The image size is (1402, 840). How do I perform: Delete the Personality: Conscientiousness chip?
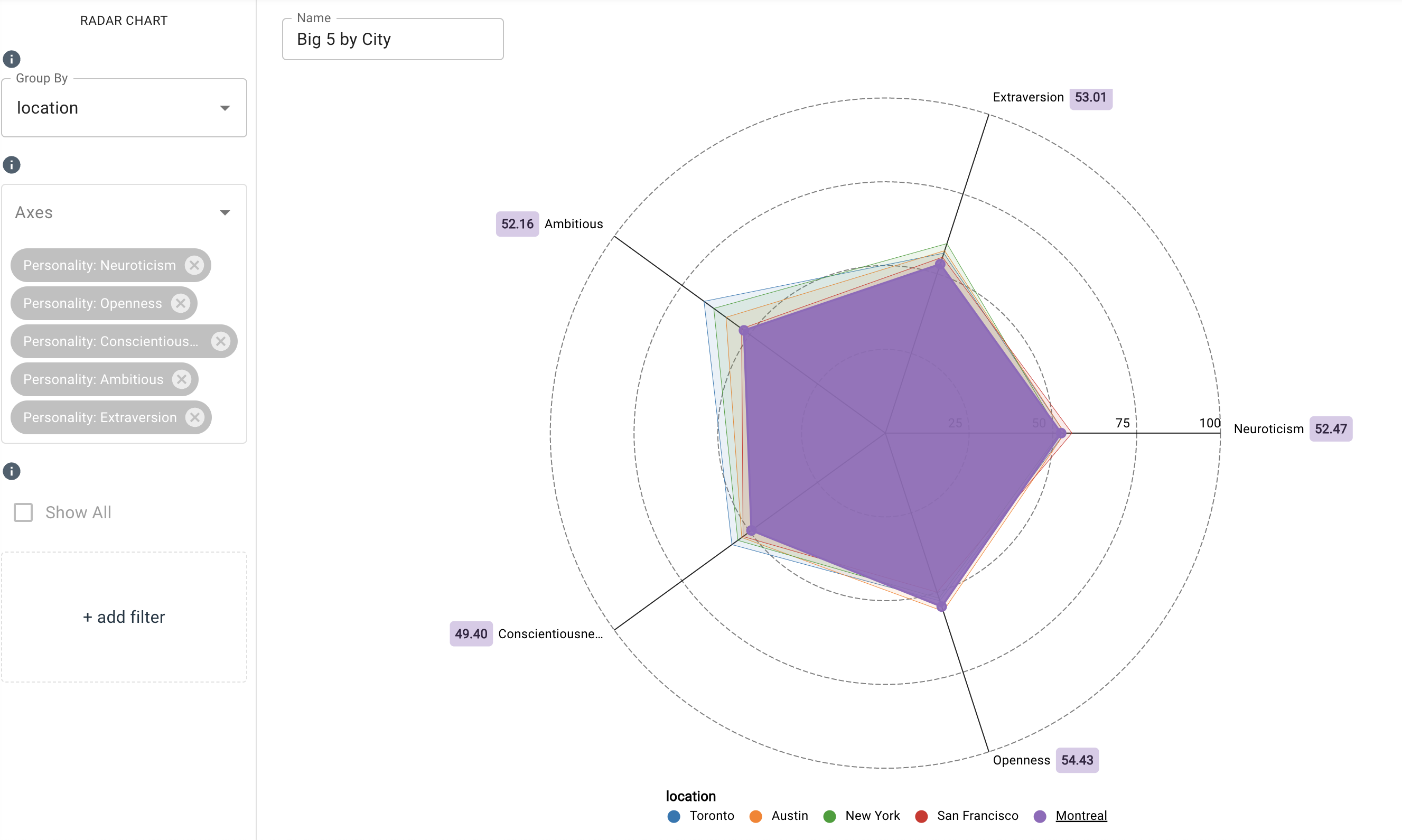pyautogui.click(x=220, y=341)
